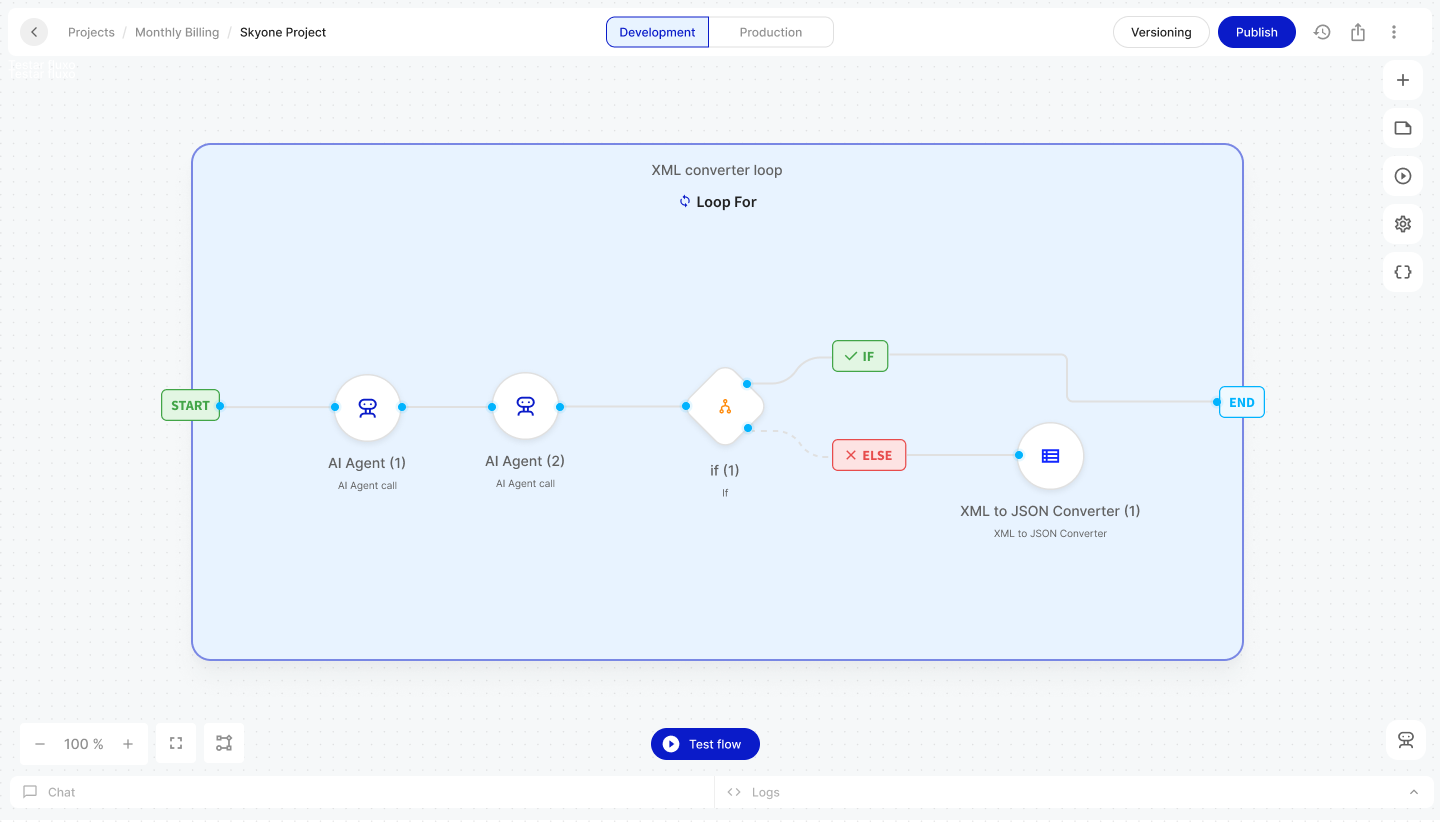Screen dimensions: 1440x822
Task: Open the settings gear icon
Action: (1403, 224)
